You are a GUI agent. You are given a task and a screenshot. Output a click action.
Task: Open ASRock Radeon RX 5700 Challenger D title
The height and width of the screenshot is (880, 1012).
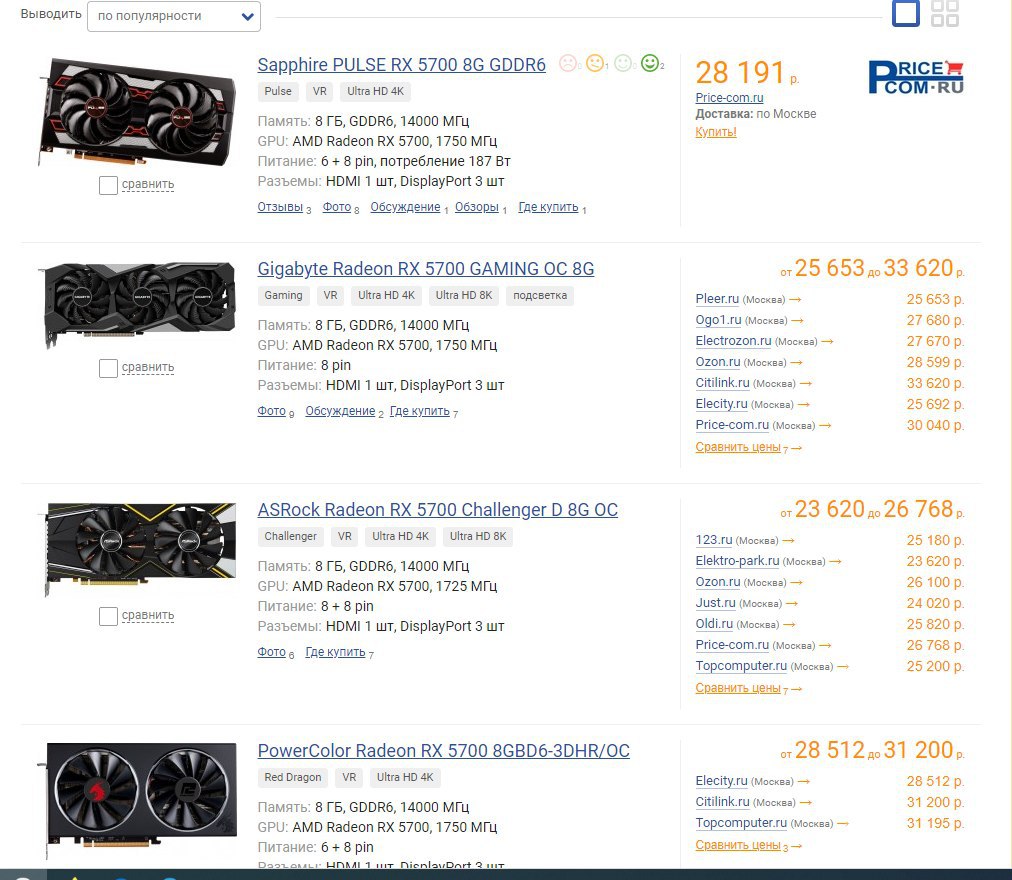pyautogui.click(x=438, y=510)
